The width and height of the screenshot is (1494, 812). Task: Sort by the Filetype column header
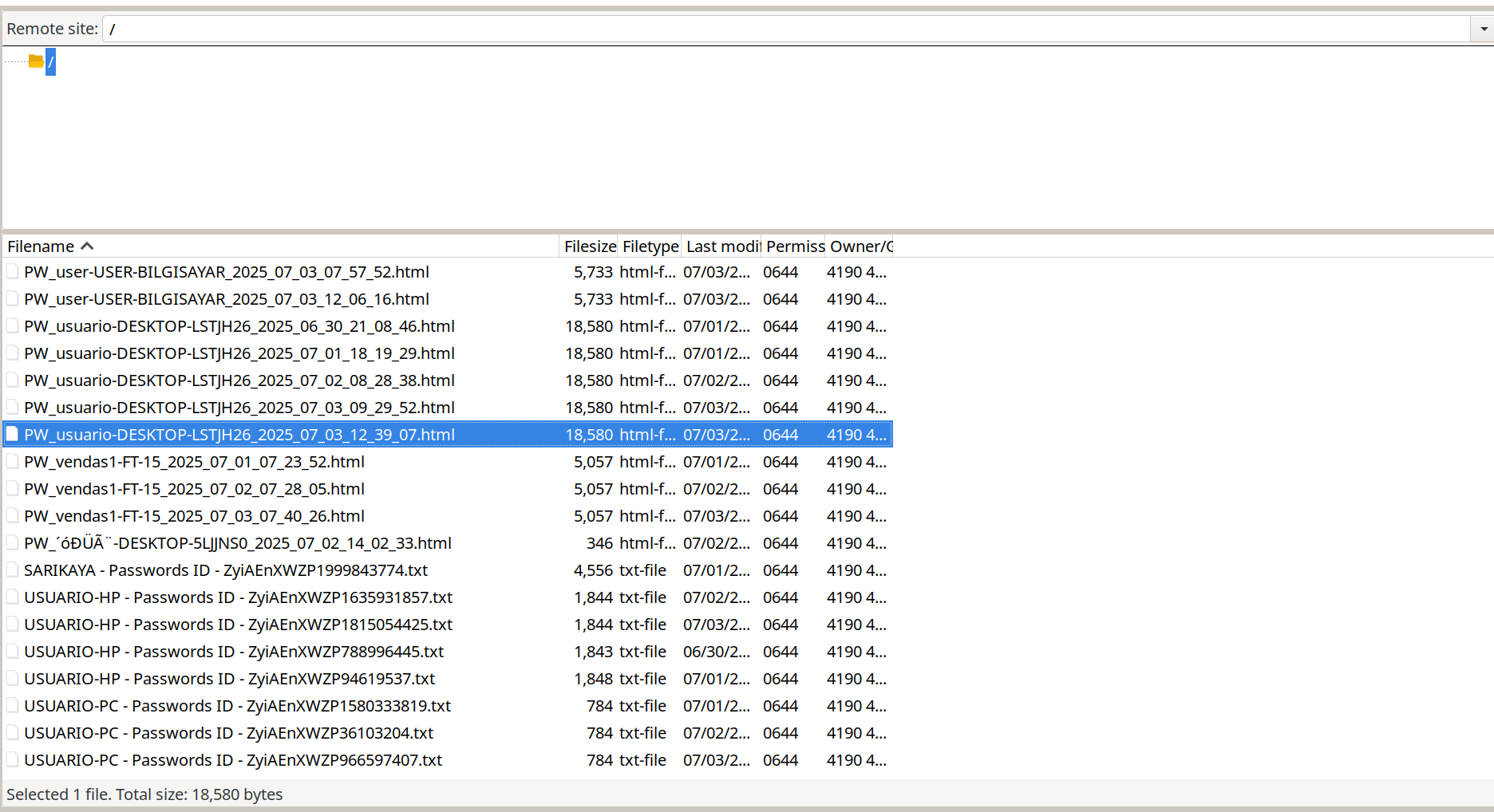(650, 246)
